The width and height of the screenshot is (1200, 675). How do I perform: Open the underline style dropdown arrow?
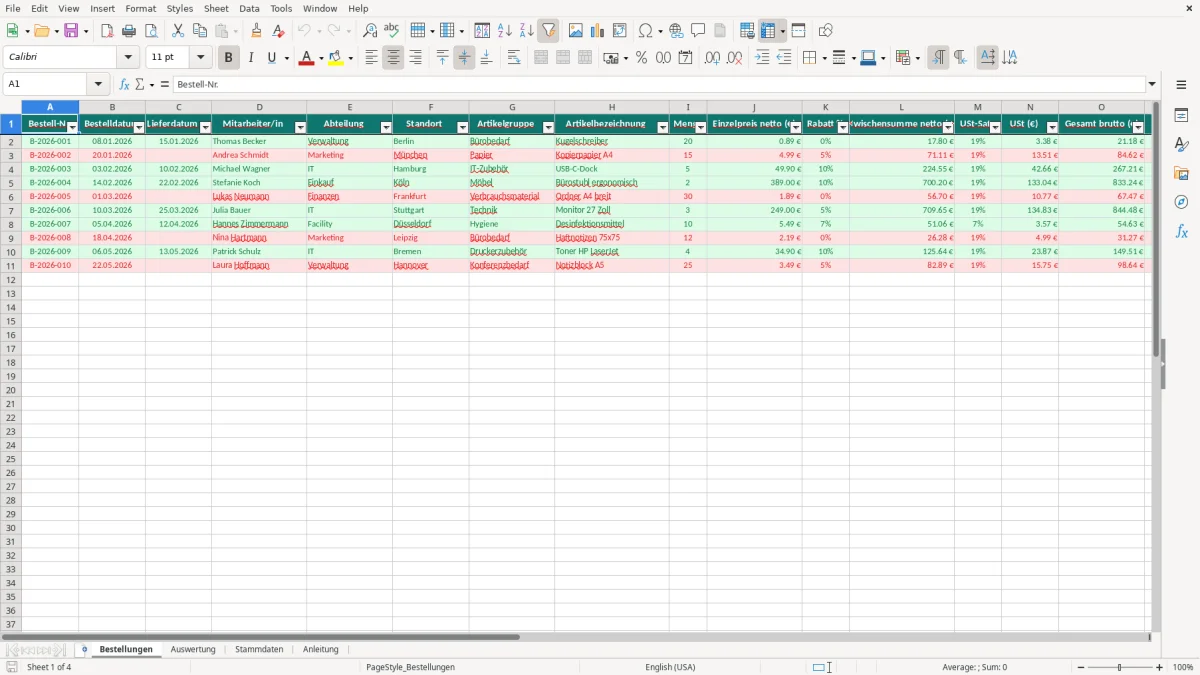[x=286, y=58]
